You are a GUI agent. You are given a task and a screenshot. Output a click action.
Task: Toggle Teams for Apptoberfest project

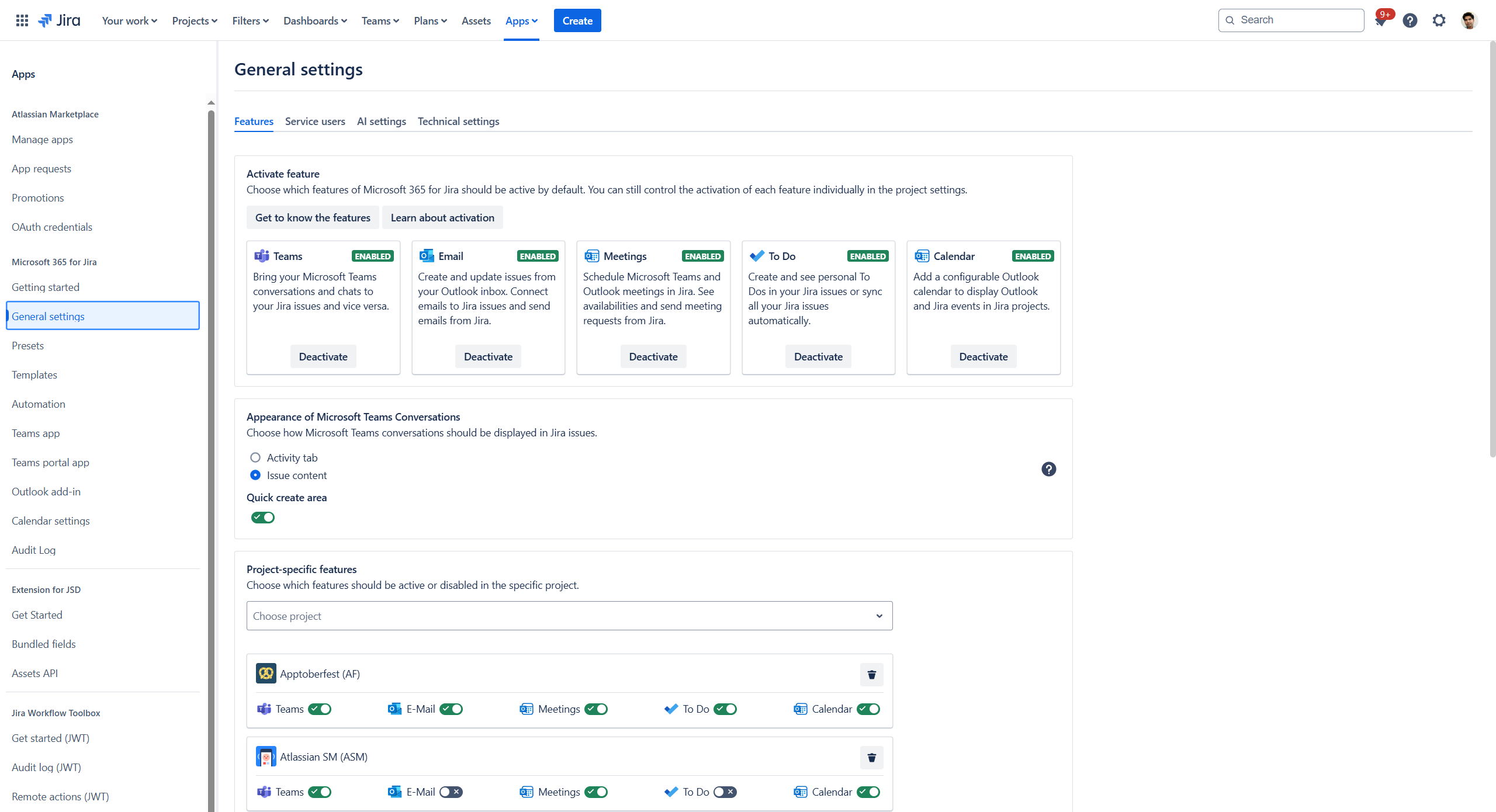[x=320, y=709]
